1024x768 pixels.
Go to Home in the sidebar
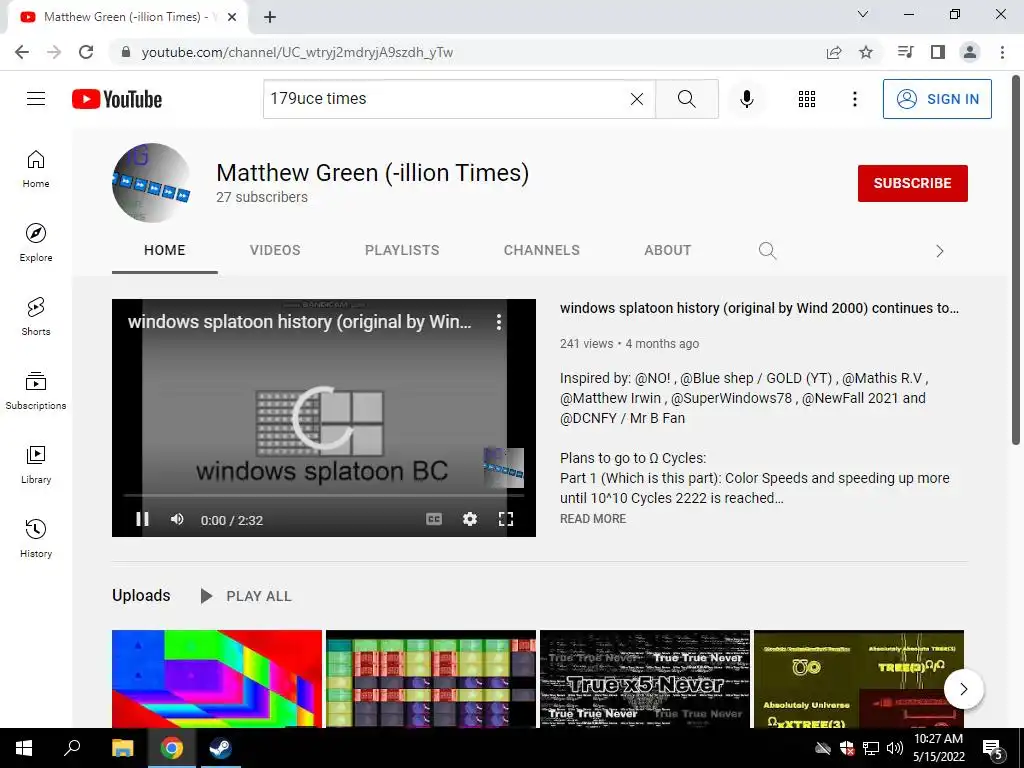point(36,169)
